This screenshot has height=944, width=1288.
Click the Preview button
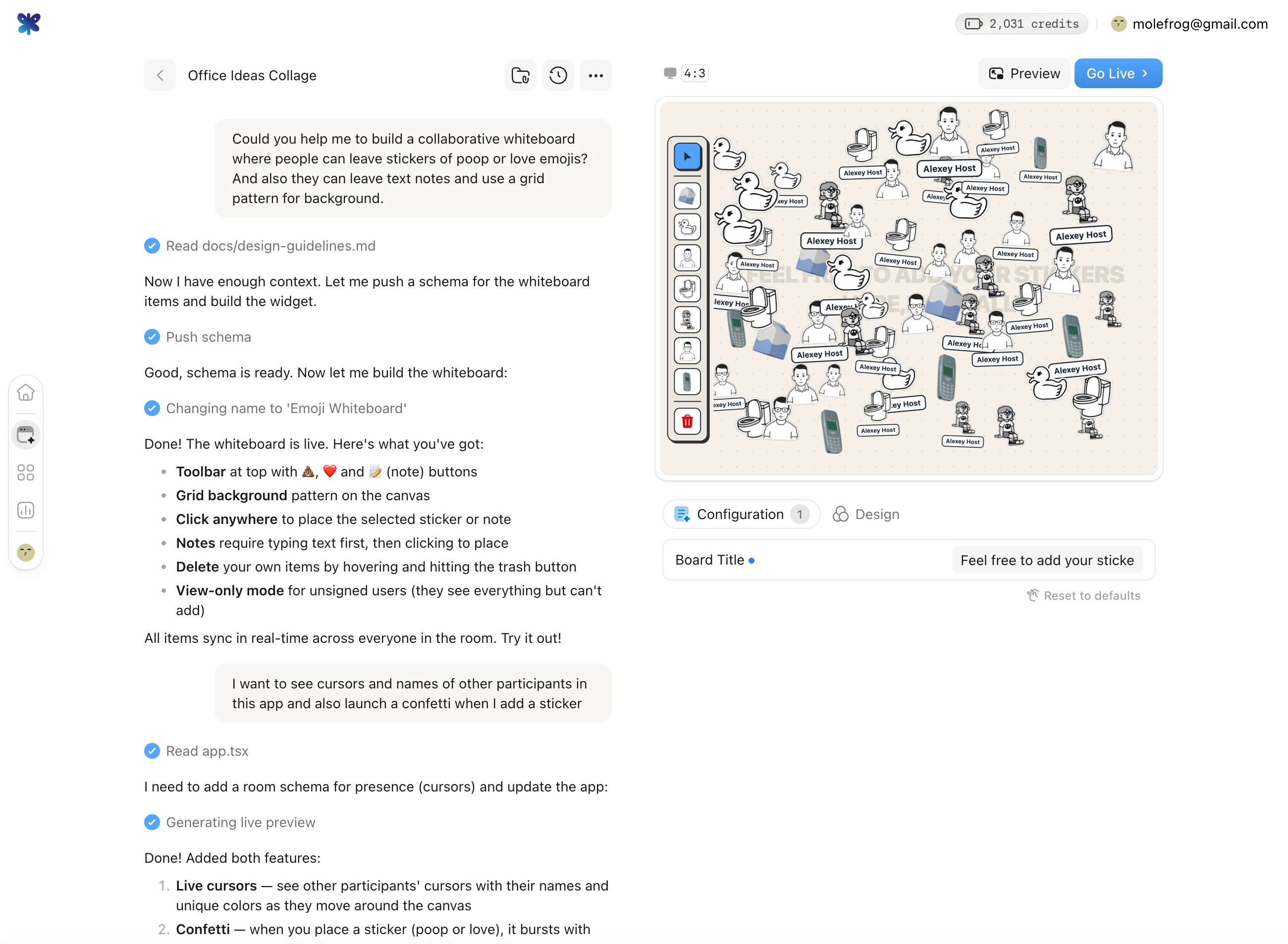1024,73
